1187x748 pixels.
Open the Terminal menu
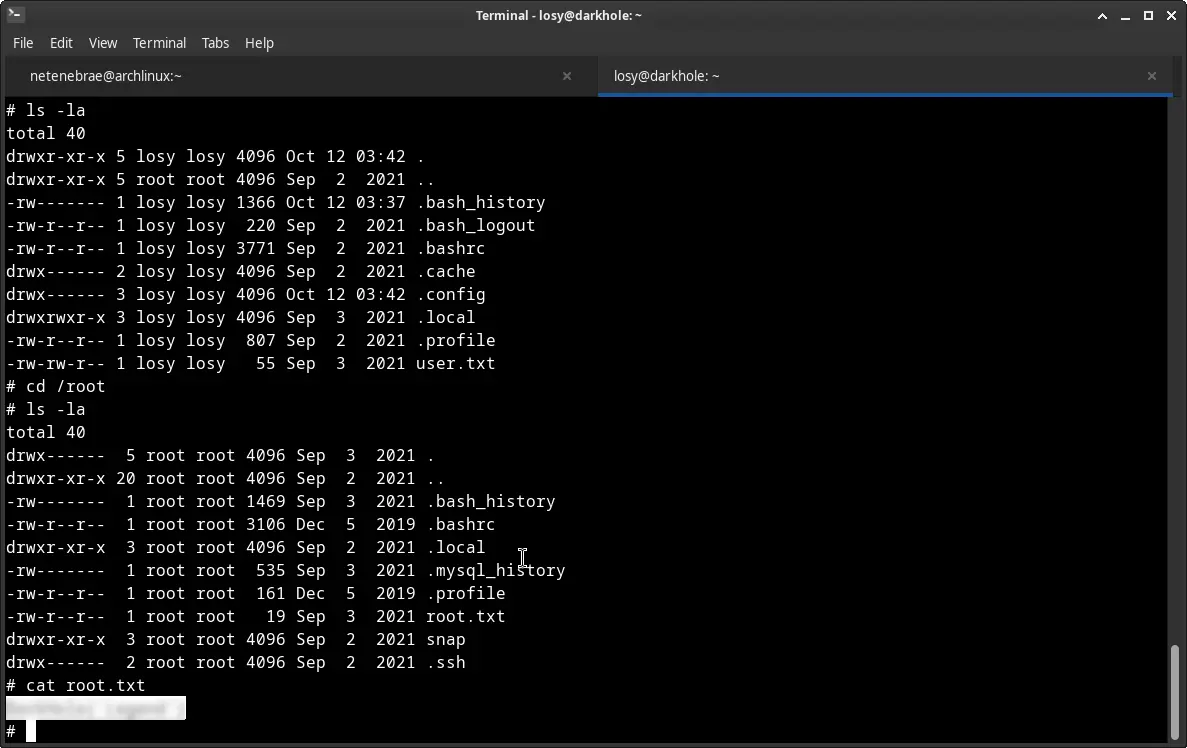[159, 43]
